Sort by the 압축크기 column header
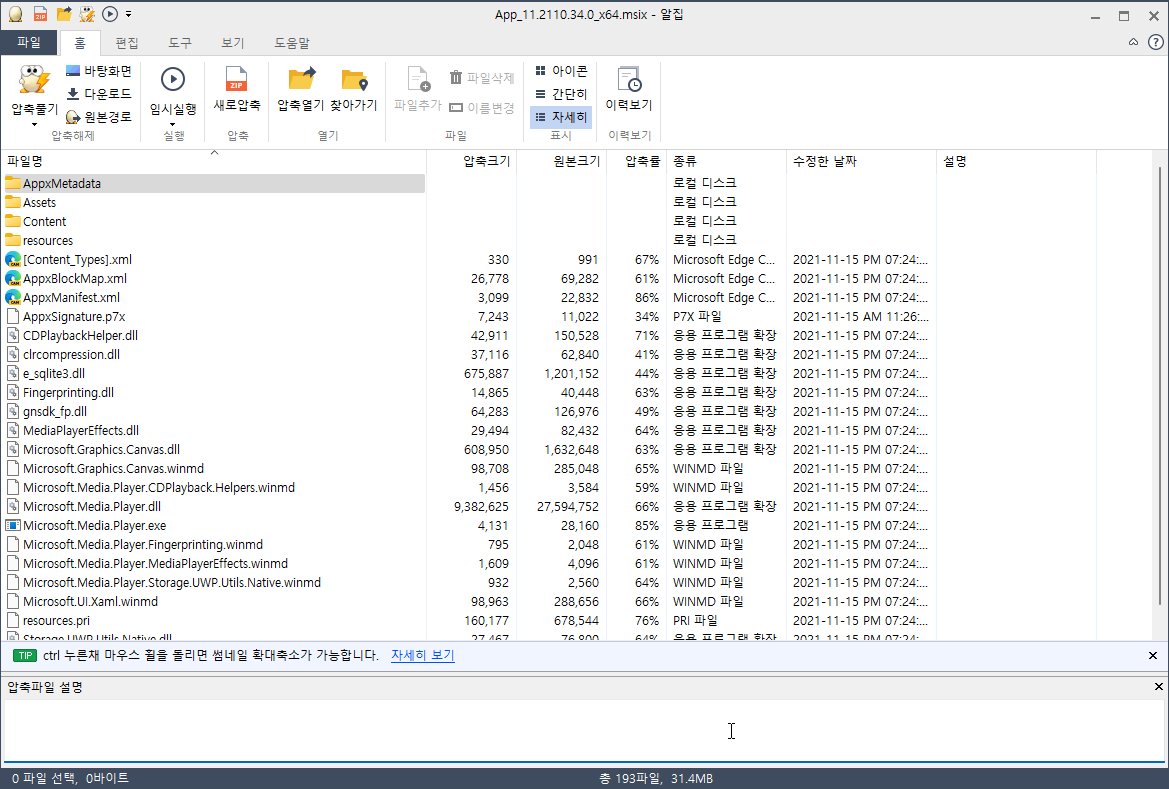Screen dimensions: 1169x789 pos(471,161)
